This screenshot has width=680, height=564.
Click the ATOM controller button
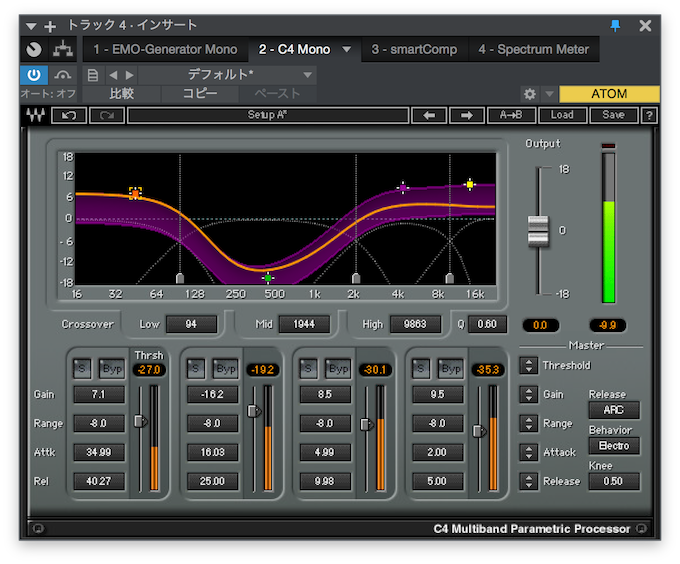pos(609,94)
